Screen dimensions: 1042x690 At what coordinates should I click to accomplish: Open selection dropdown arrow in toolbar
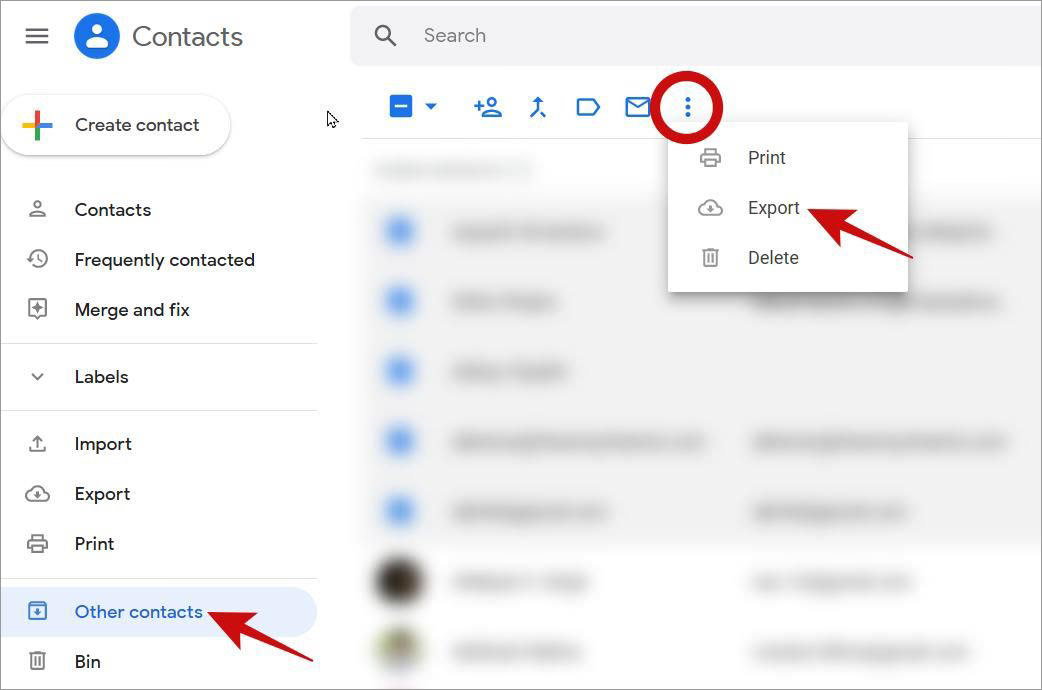tap(431, 106)
